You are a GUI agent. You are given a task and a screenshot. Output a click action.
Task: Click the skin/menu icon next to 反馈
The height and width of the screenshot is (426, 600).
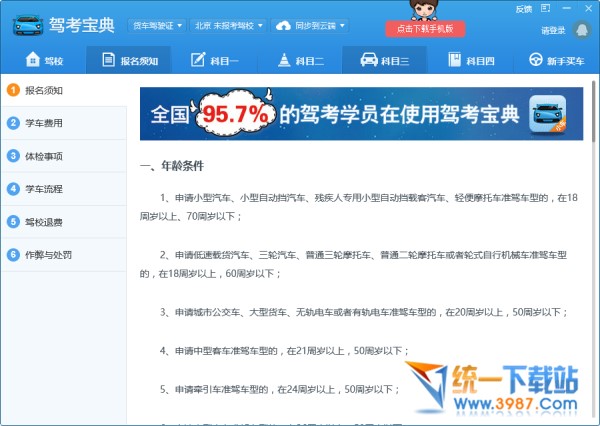pyautogui.click(x=546, y=8)
